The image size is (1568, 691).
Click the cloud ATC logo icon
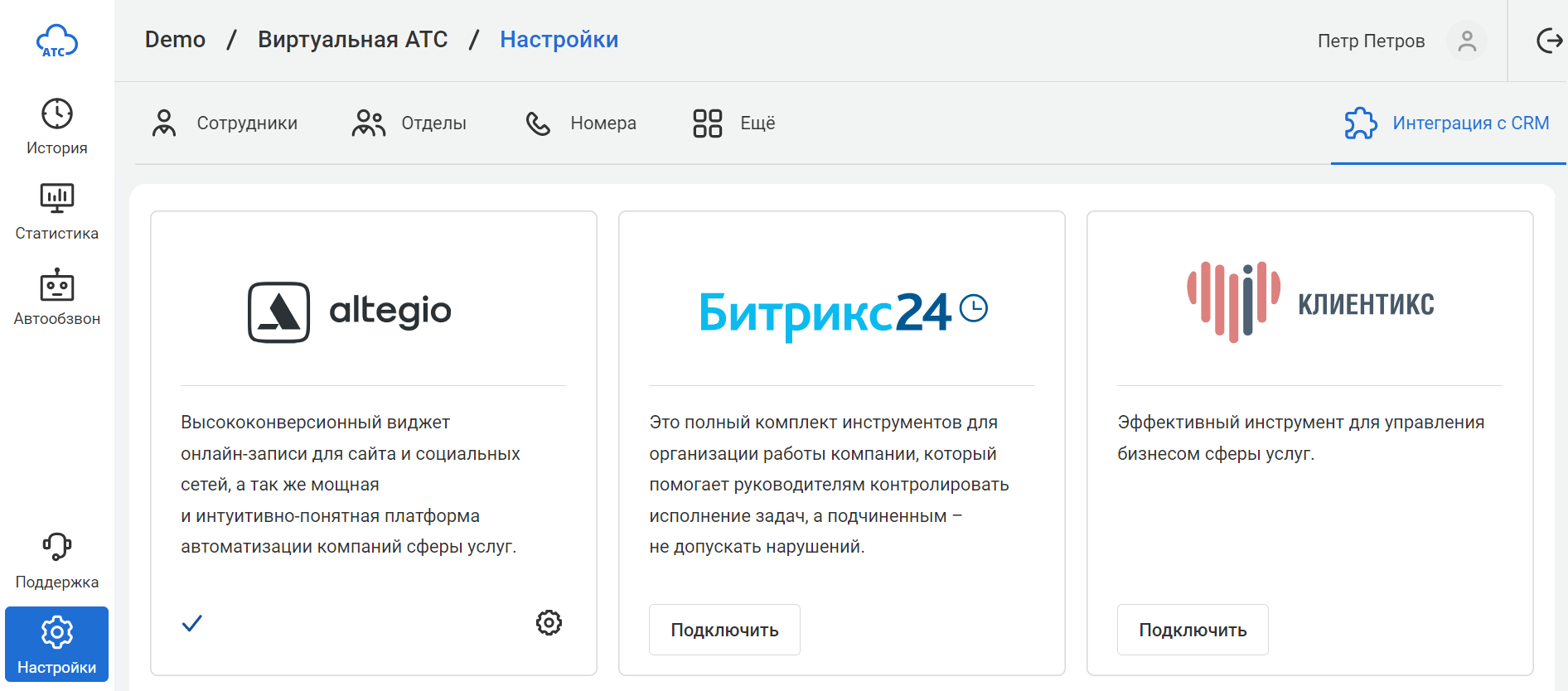tap(56, 41)
